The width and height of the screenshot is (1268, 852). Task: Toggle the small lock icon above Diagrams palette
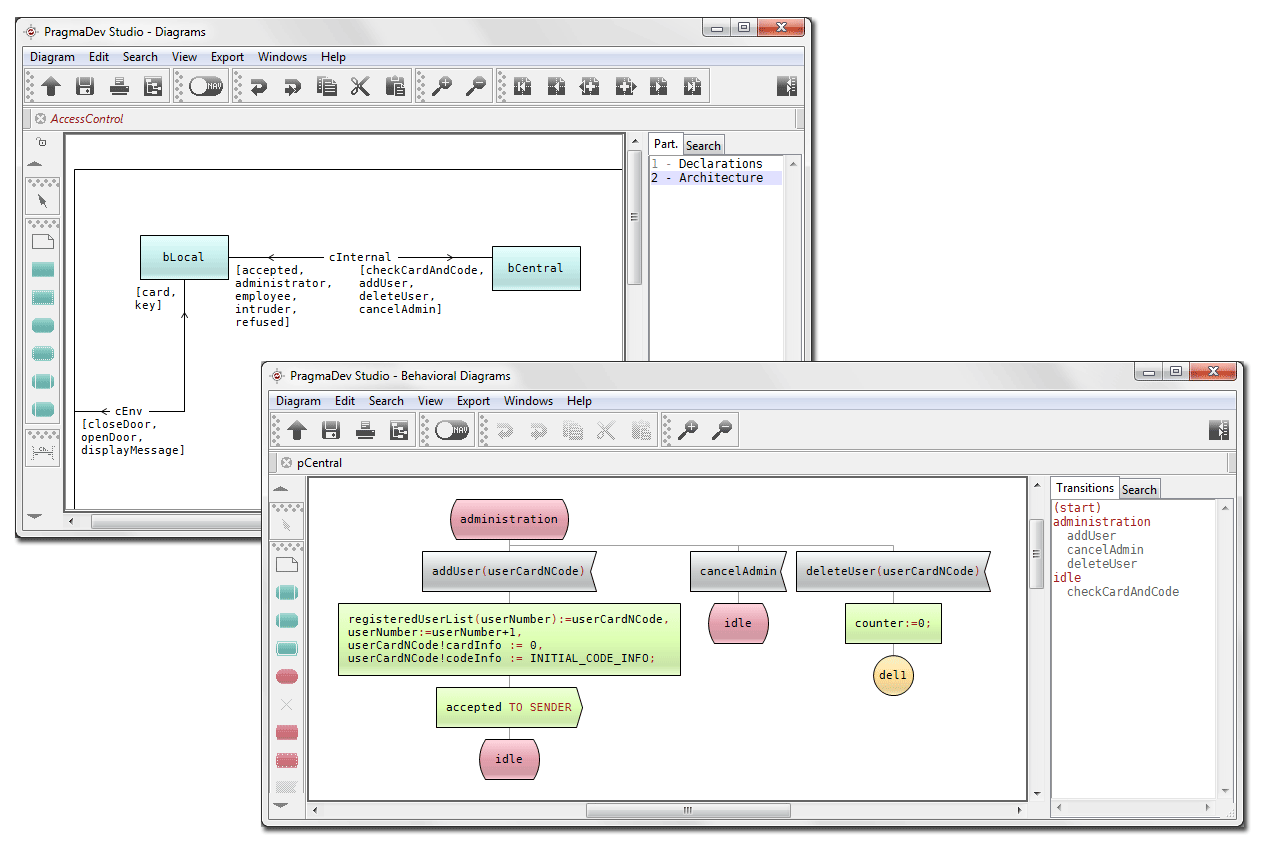[x=41, y=143]
